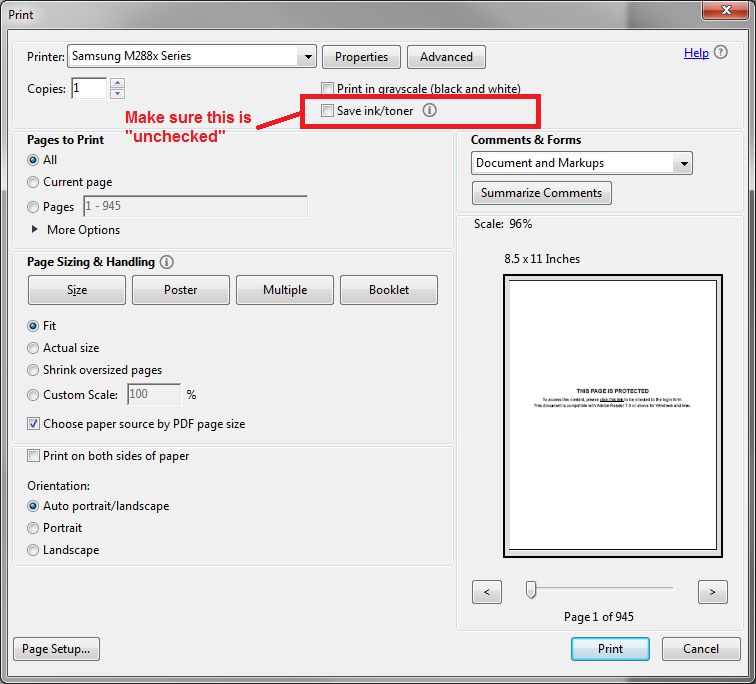This screenshot has width=756, height=684.
Task: Close the Print dialog window
Action: pos(723,12)
